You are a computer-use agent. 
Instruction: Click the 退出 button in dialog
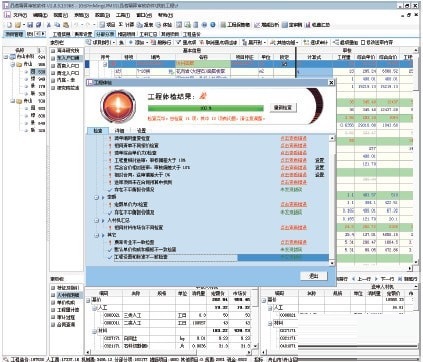point(313,276)
